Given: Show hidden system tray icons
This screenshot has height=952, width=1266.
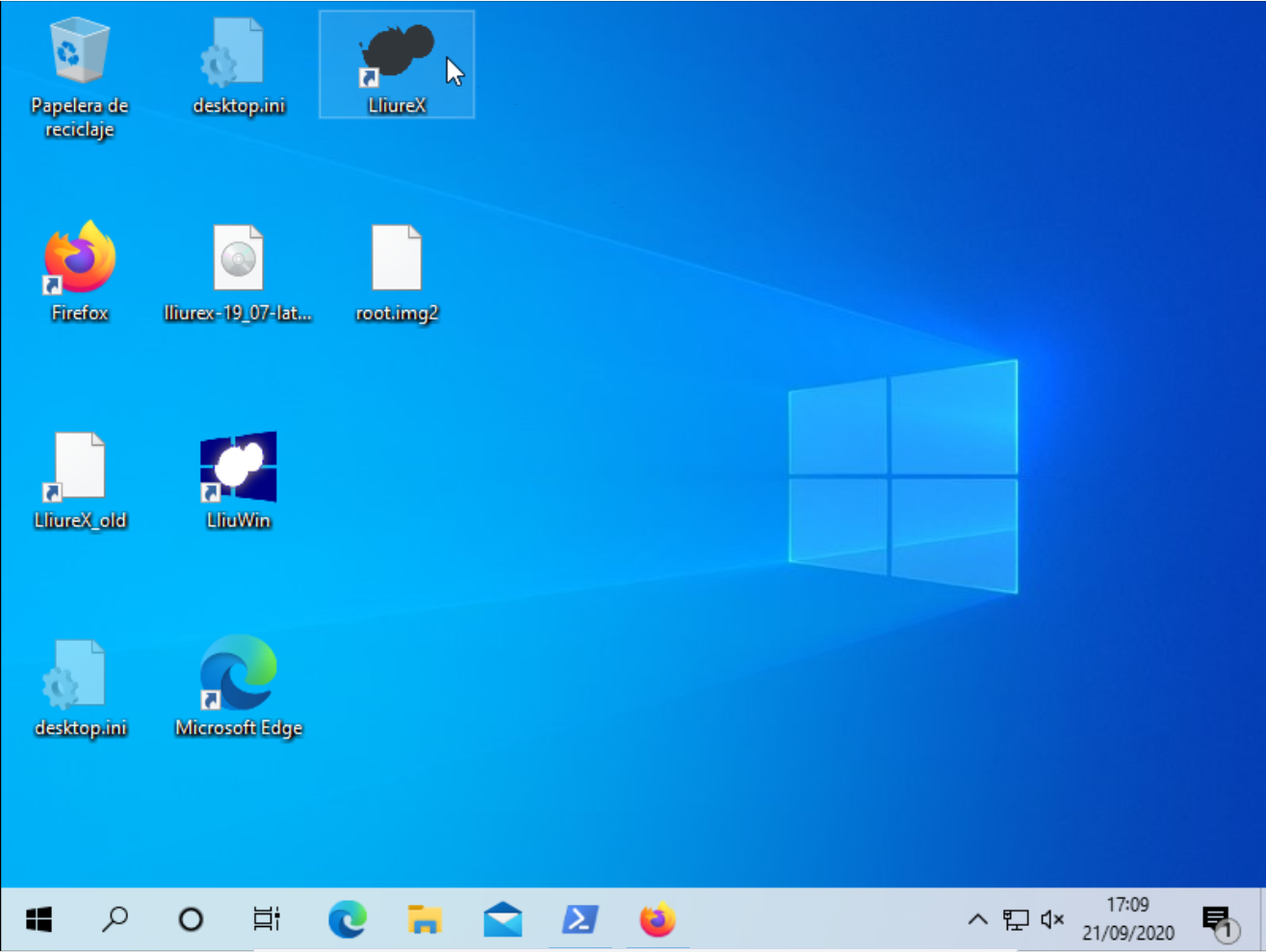Looking at the screenshot, I should point(977,919).
